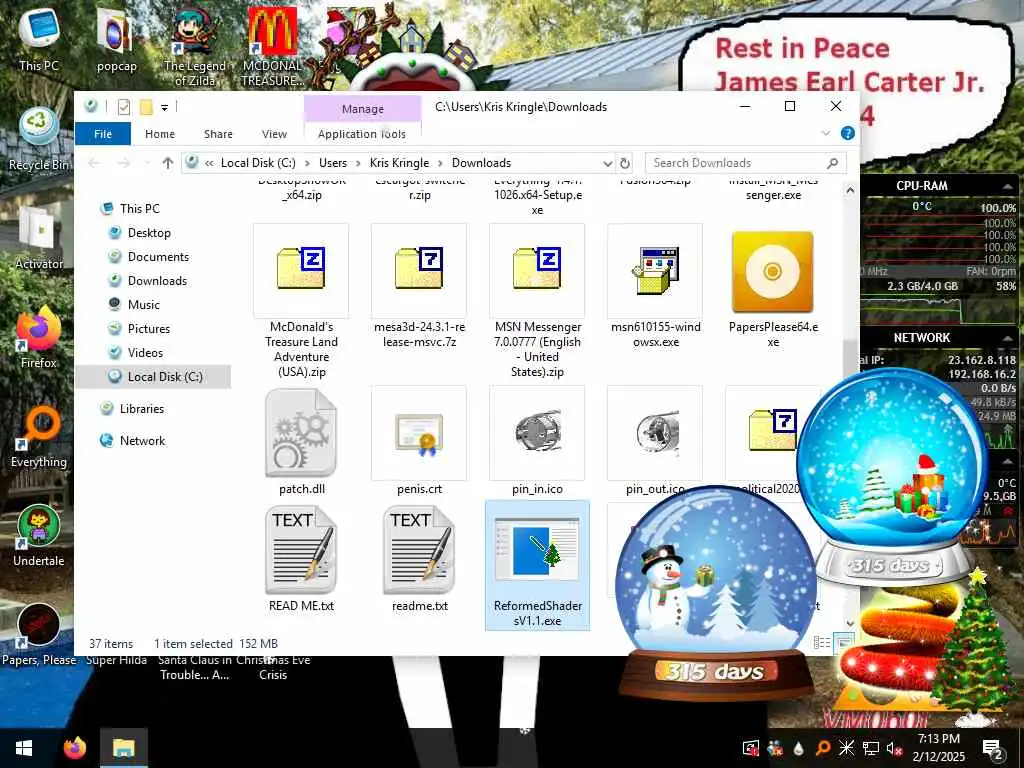
Task: Launch Firefox from desktop shortcut
Action: 39,338
